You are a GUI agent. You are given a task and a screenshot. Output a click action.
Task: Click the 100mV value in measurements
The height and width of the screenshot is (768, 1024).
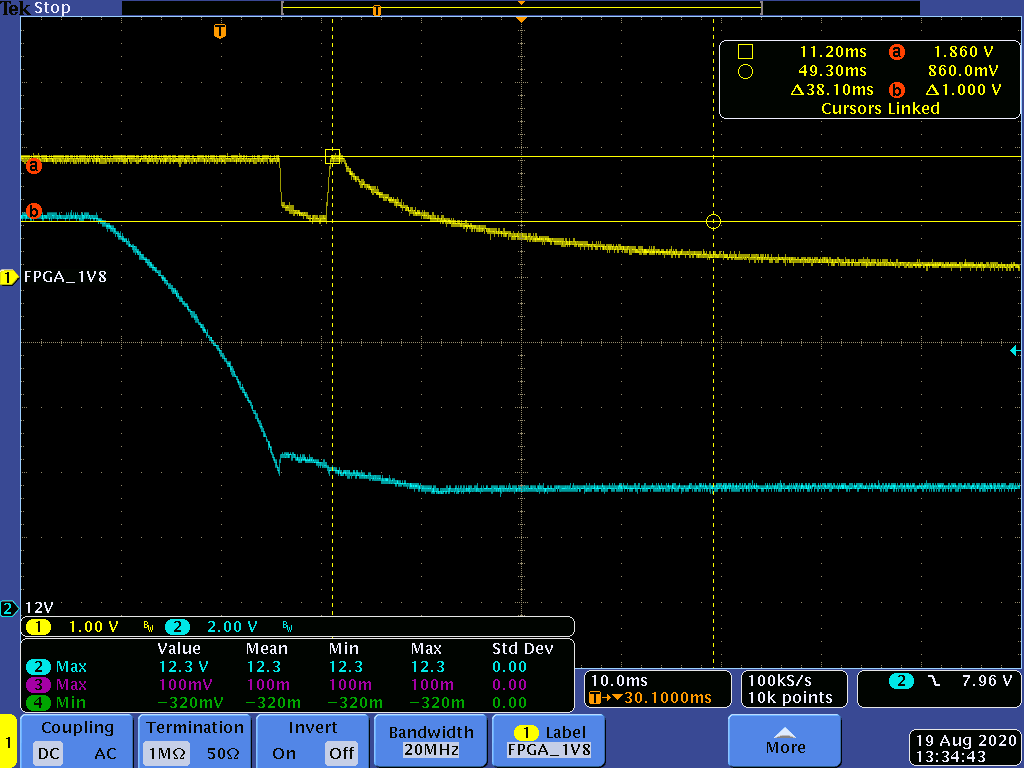coord(185,684)
